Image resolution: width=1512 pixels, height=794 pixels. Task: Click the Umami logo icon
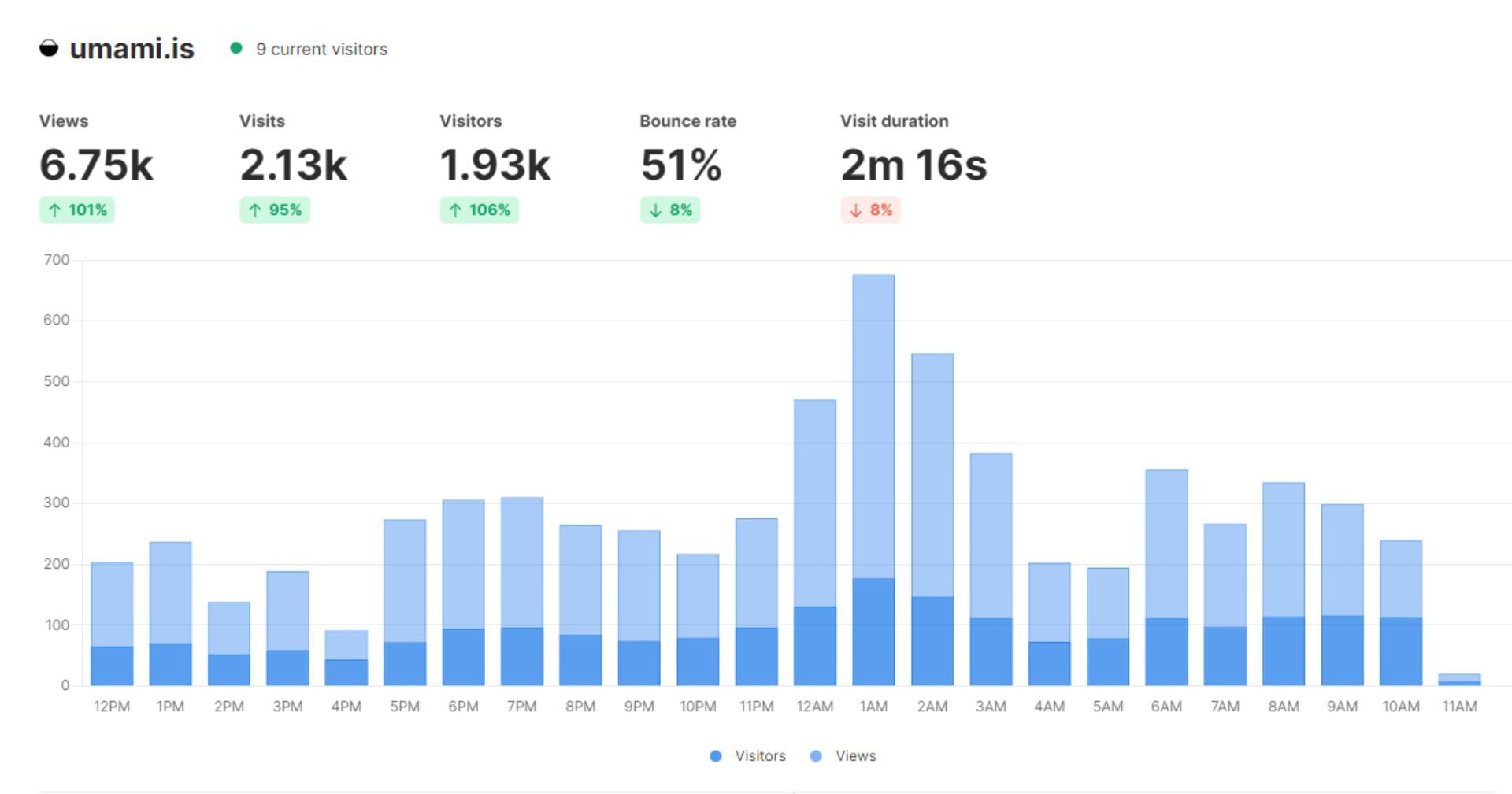point(49,49)
